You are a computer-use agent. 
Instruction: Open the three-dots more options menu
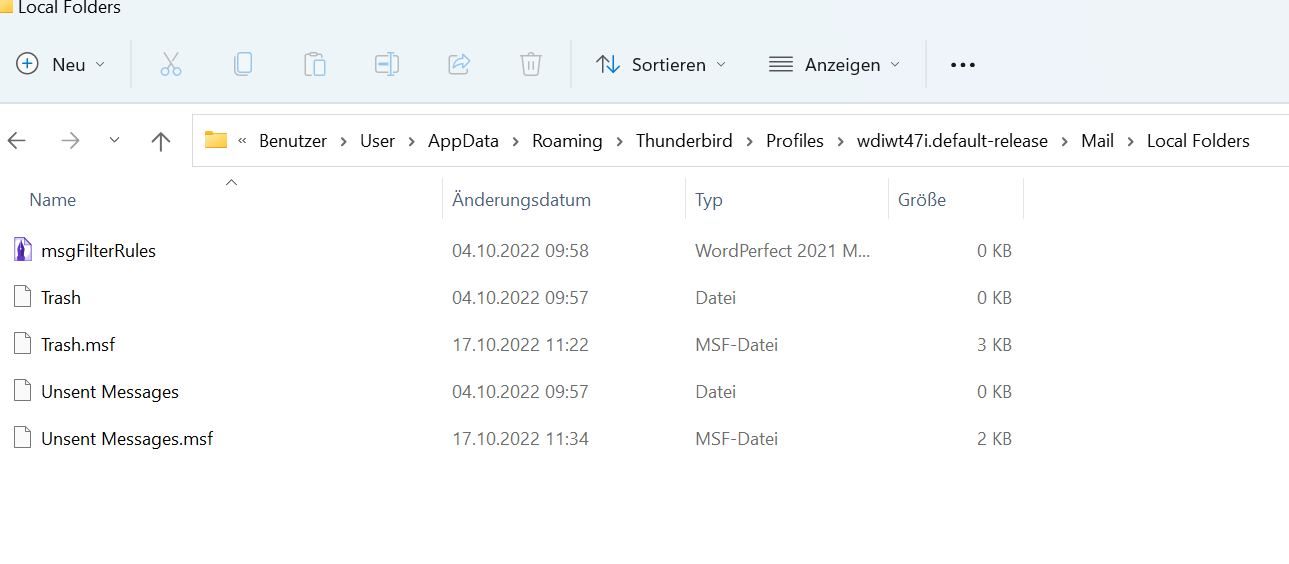tap(963, 65)
